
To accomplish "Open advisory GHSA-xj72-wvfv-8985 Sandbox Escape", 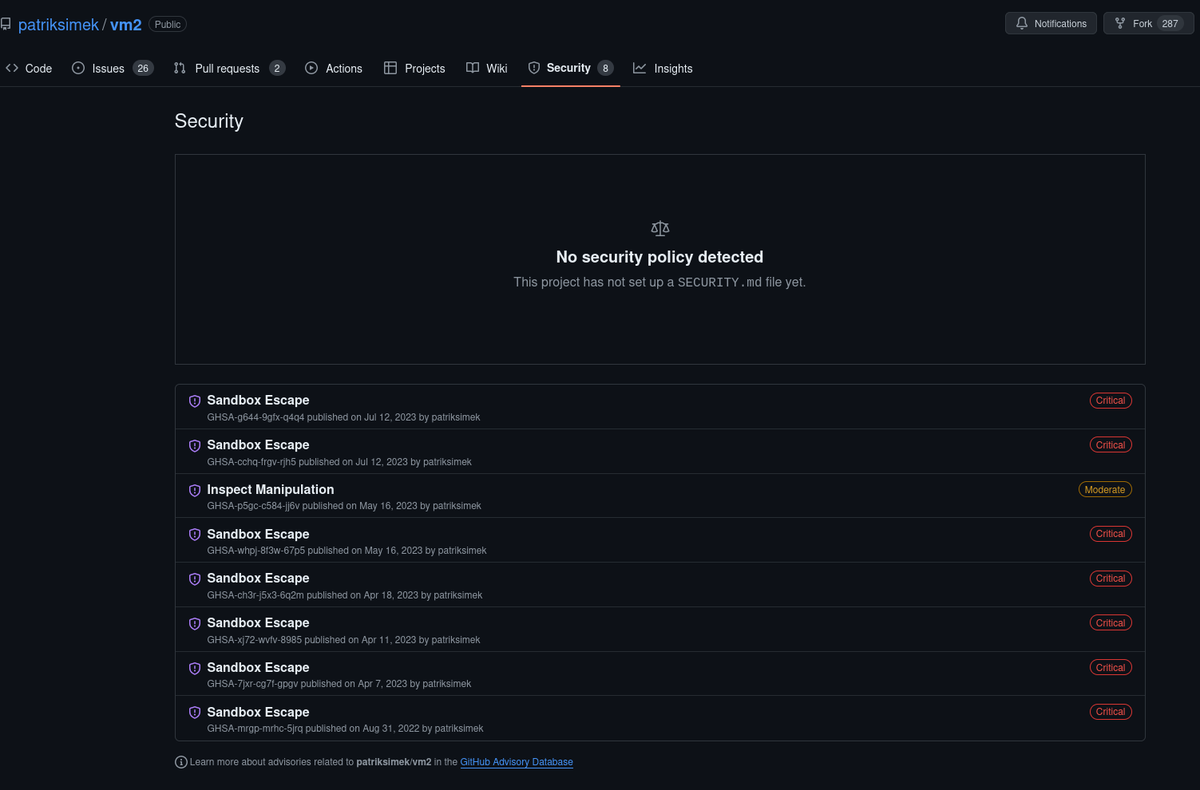I will [258, 623].
